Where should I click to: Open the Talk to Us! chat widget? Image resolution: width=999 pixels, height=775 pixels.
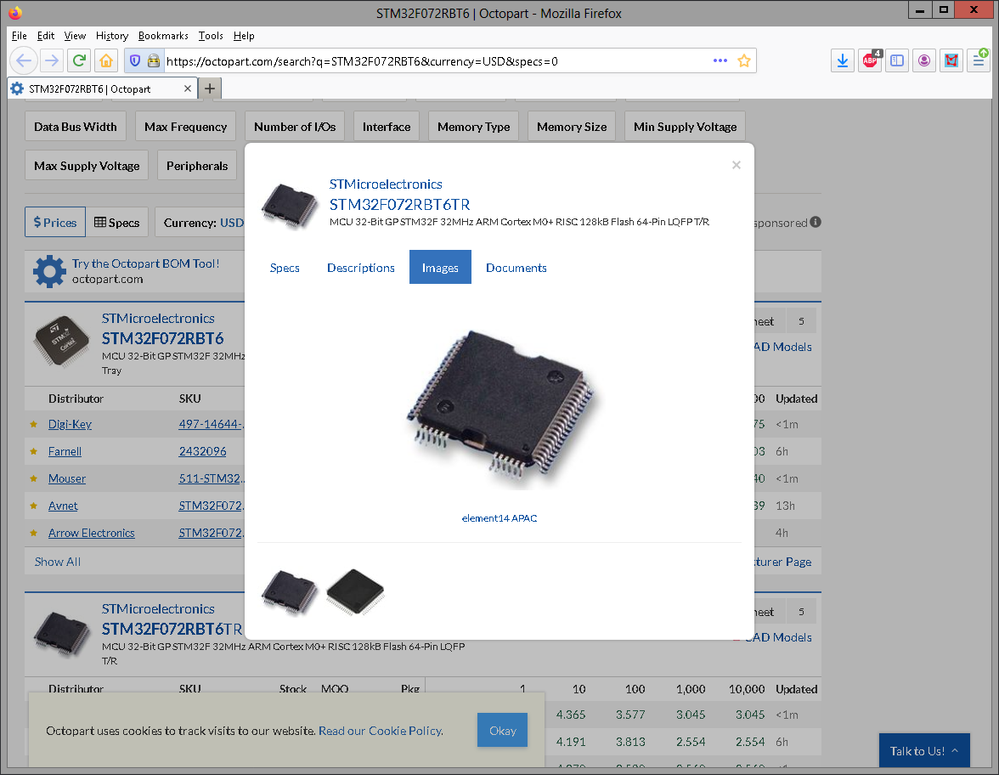tap(924, 751)
